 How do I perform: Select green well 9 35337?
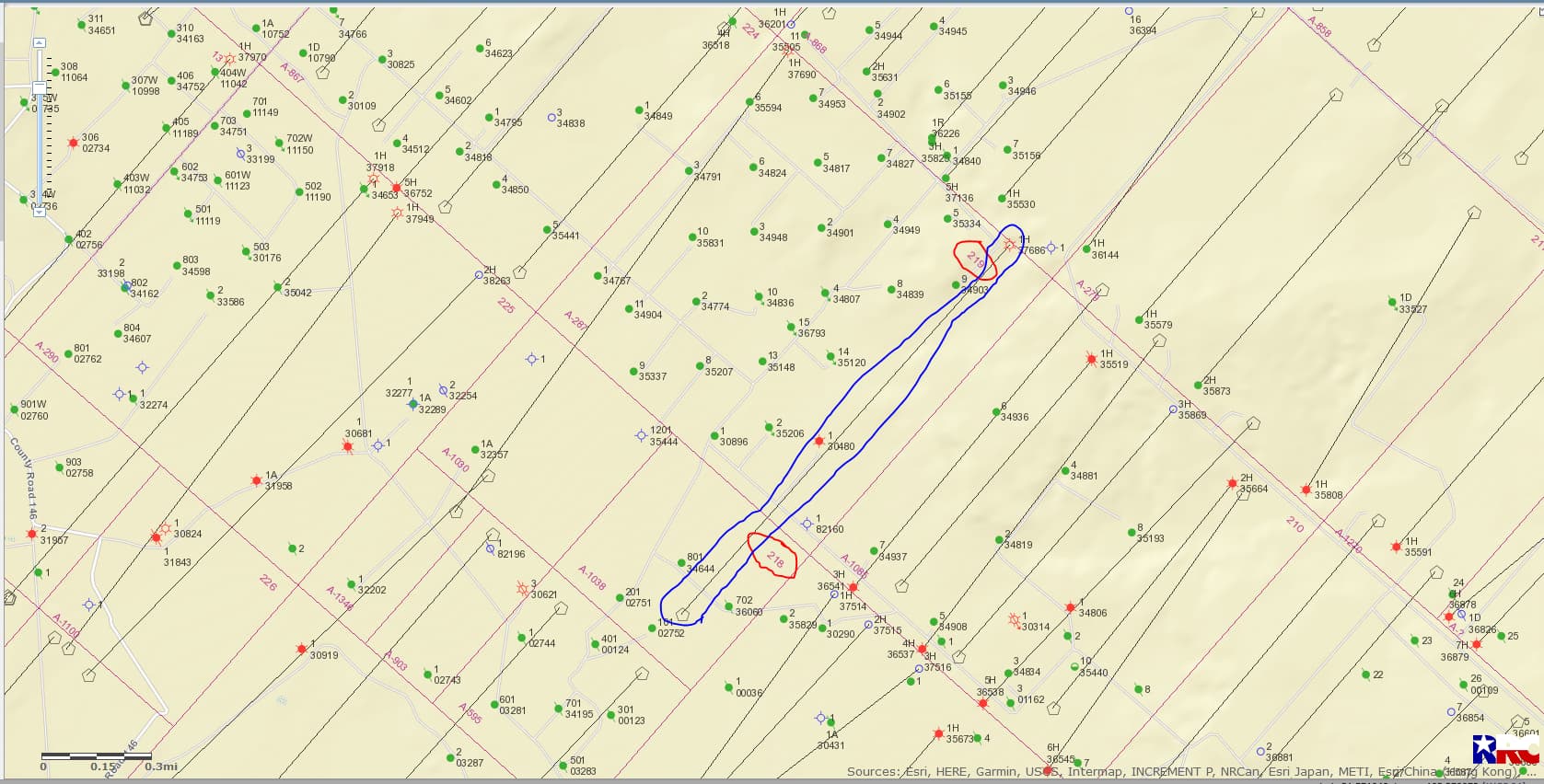(x=634, y=370)
